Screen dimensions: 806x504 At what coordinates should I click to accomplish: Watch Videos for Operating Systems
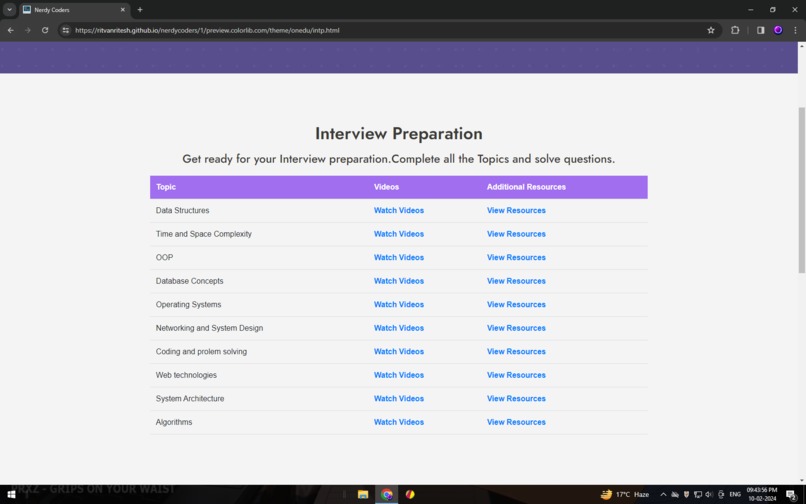click(x=399, y=304)
